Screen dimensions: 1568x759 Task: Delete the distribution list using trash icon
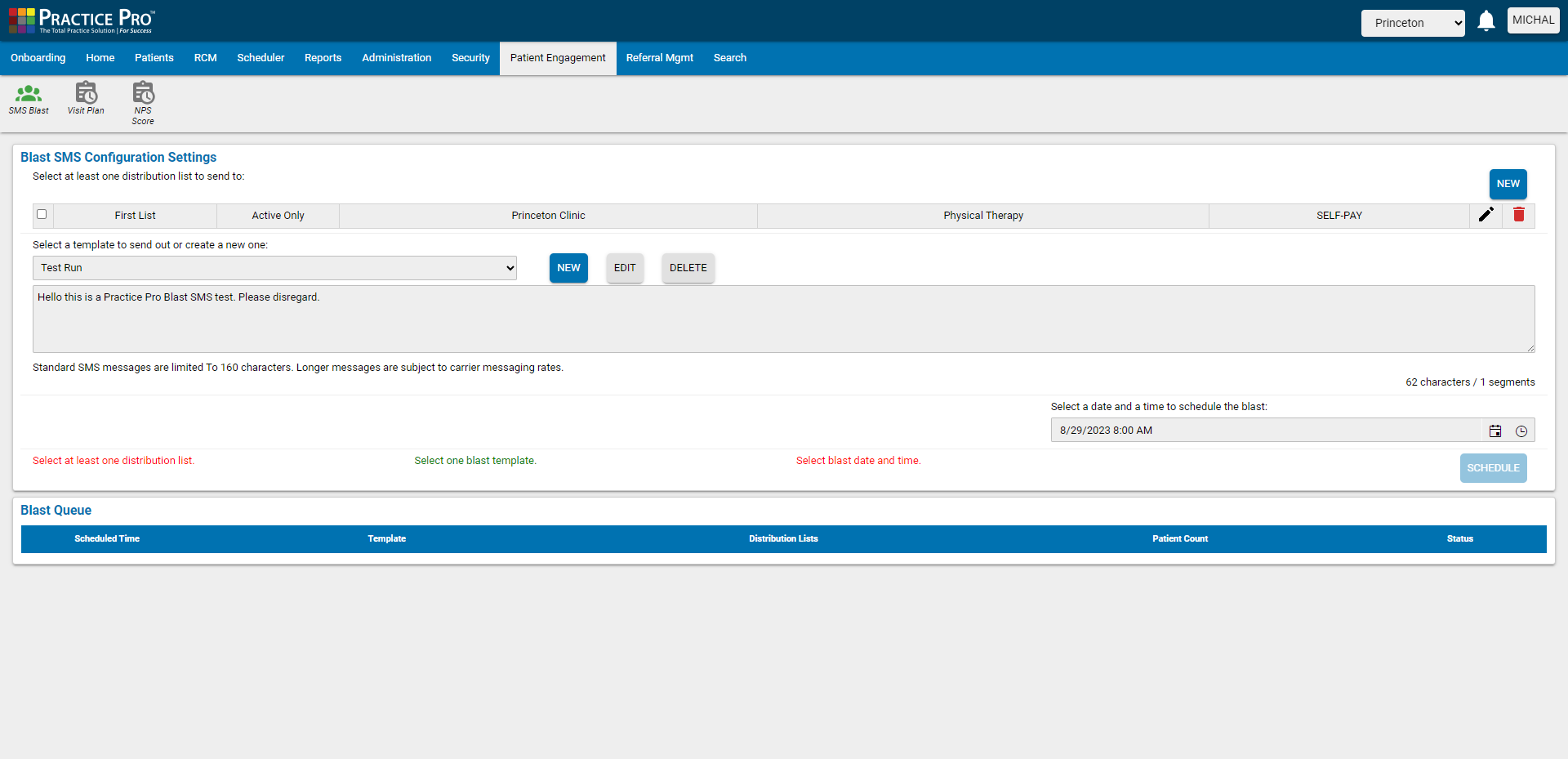pyautogui.click(x=1518, y=215)
